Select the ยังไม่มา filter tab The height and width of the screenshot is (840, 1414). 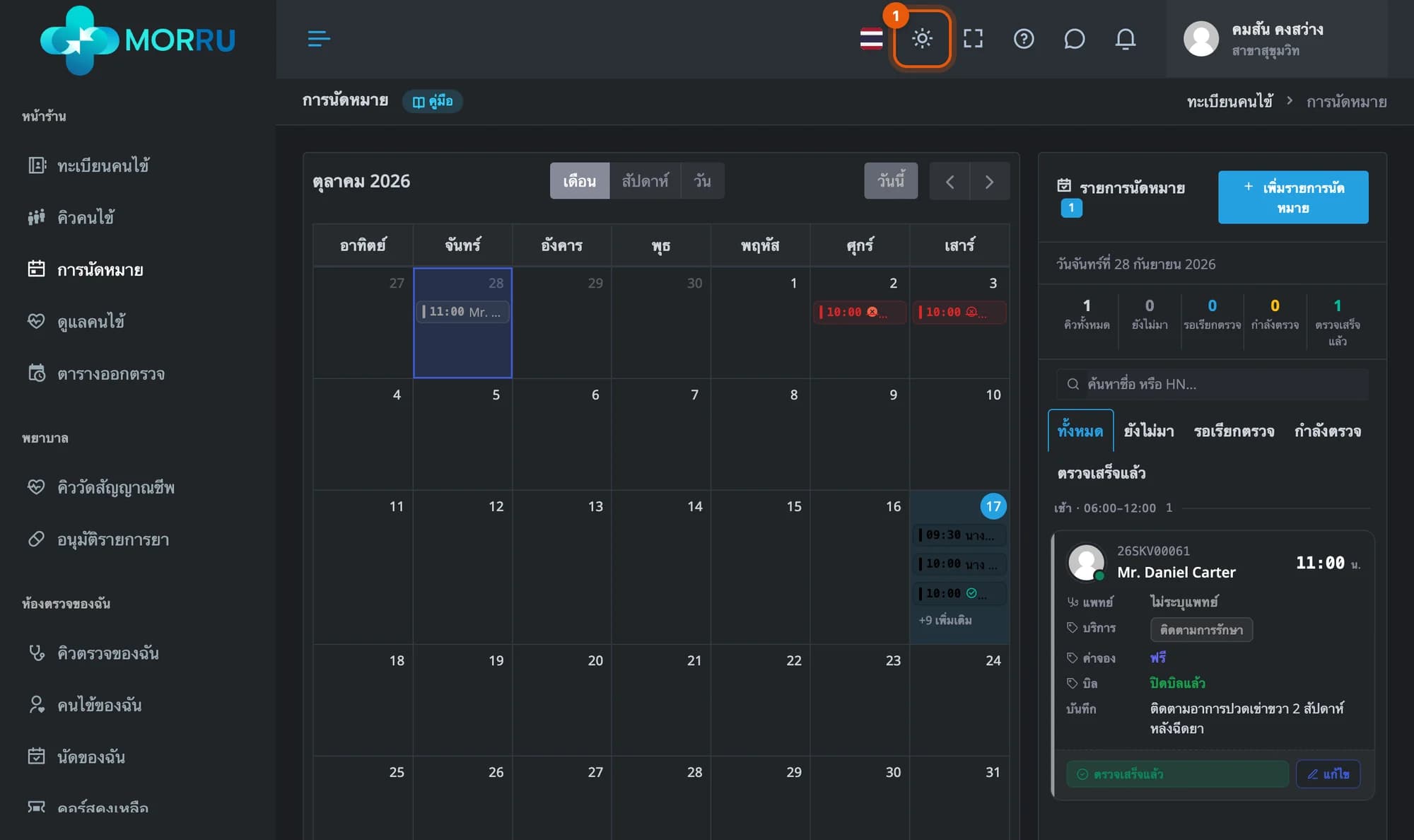1149,431
